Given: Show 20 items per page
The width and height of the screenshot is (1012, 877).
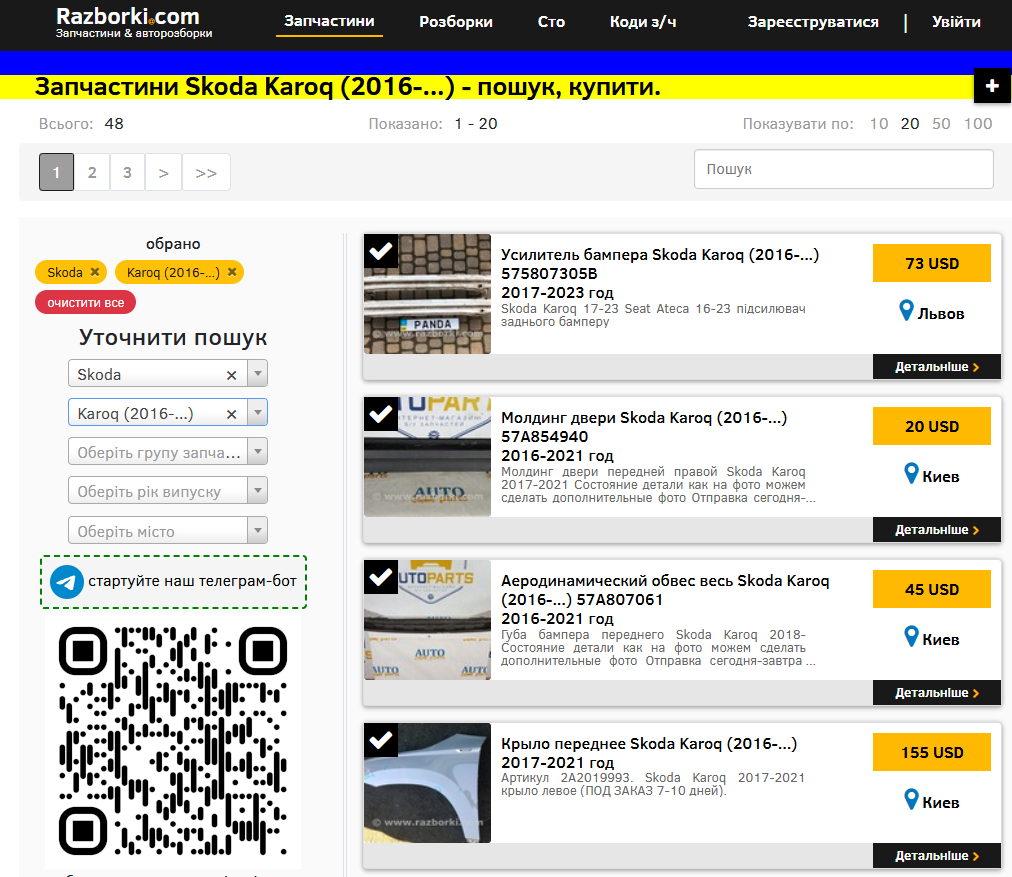Looking at the screenshot, I should click(910, 123).
